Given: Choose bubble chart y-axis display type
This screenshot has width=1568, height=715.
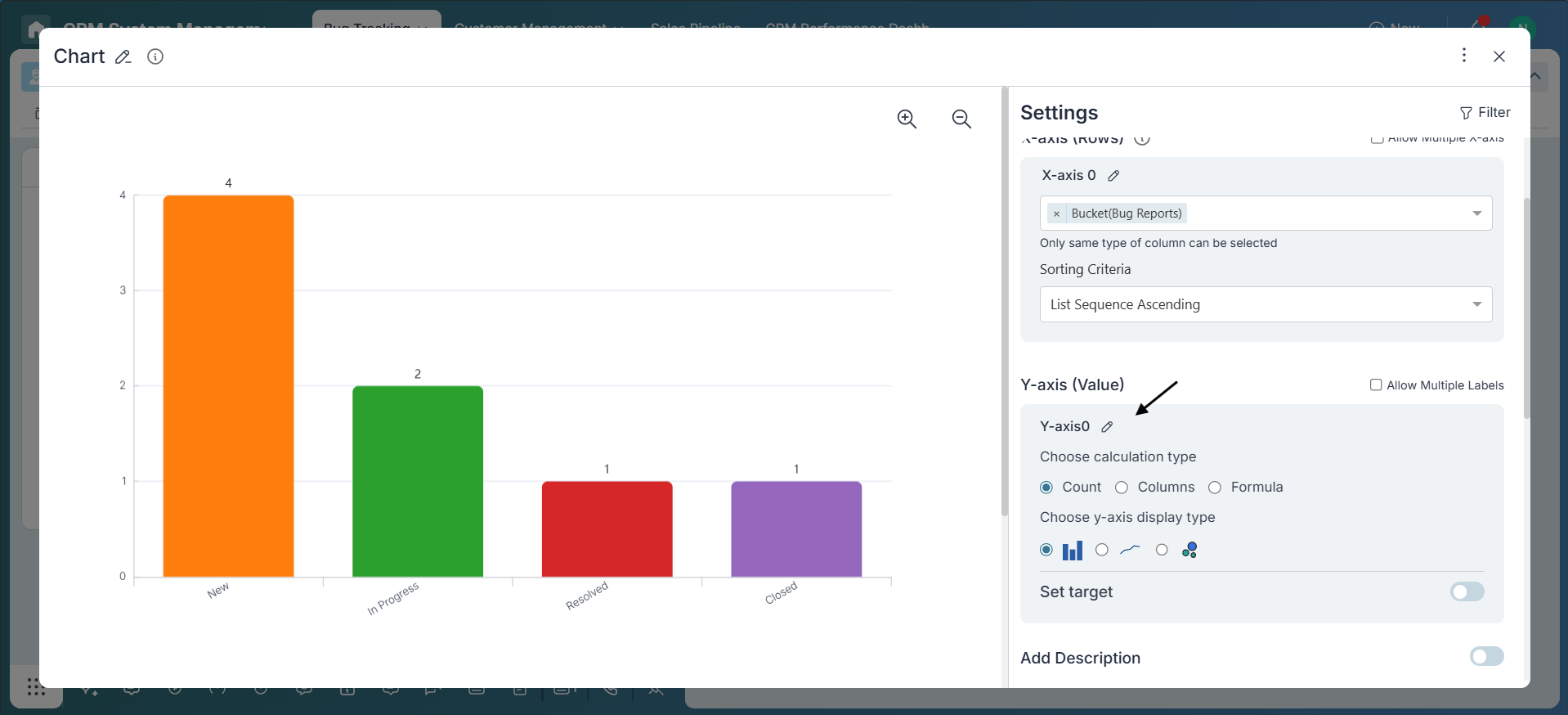Looking at the screenshot, I should pos(1162,550).
